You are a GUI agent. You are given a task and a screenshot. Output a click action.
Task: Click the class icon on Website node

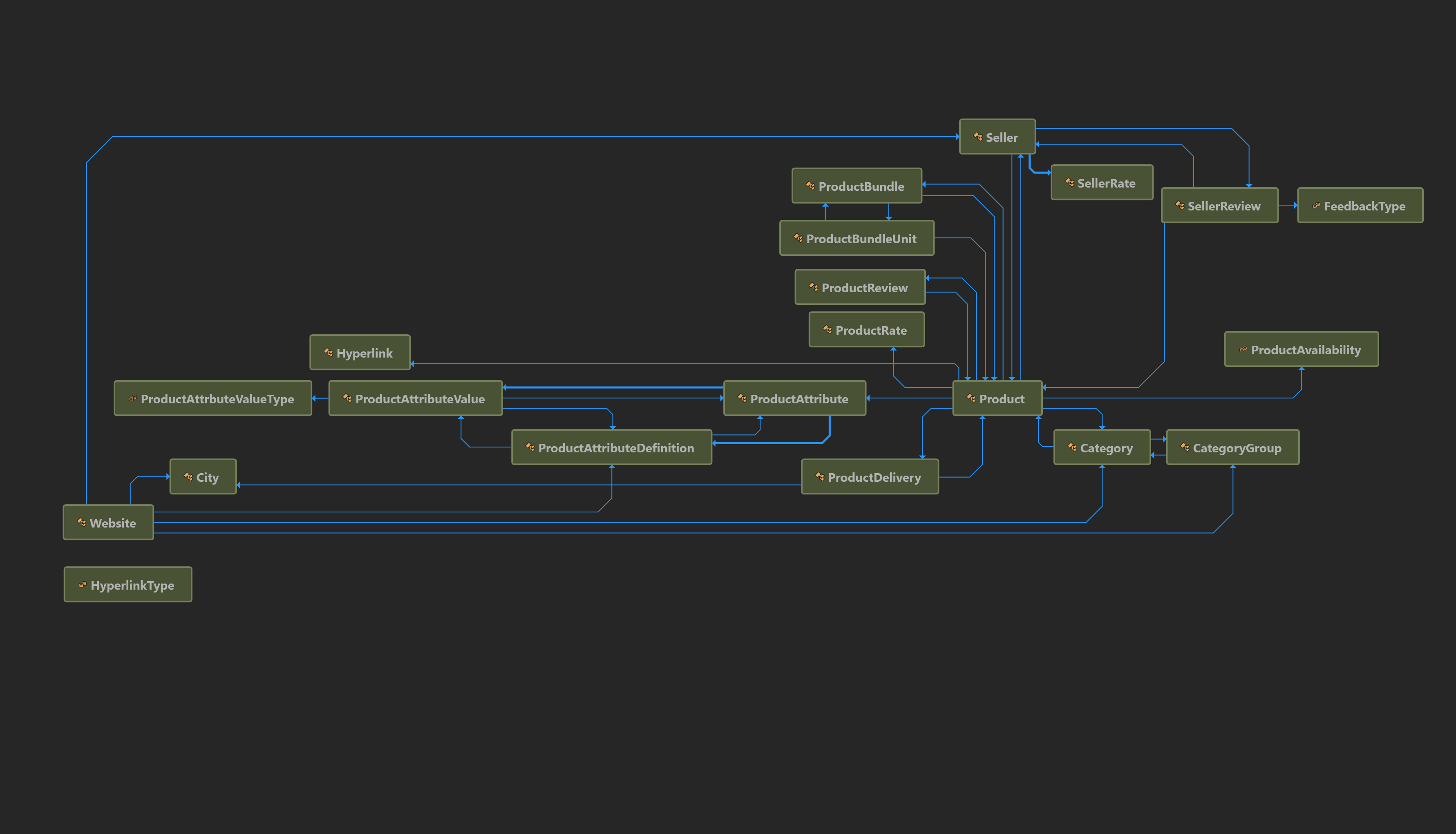(81, 522)
